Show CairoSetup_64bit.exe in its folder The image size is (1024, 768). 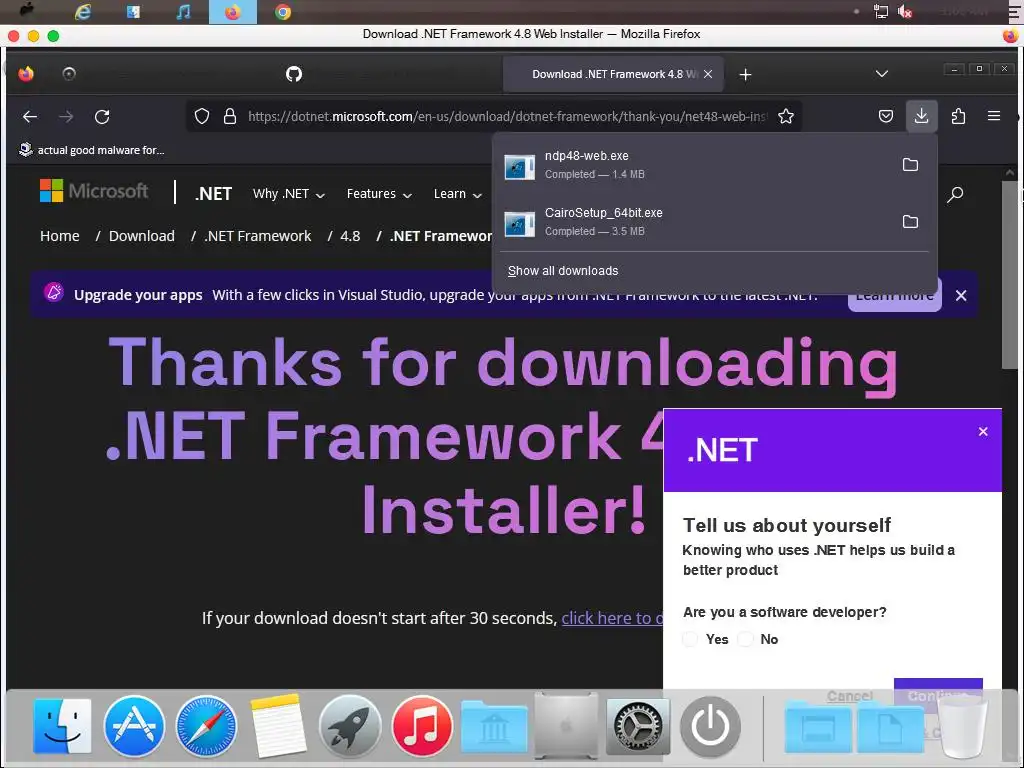[x=910, y=221]
